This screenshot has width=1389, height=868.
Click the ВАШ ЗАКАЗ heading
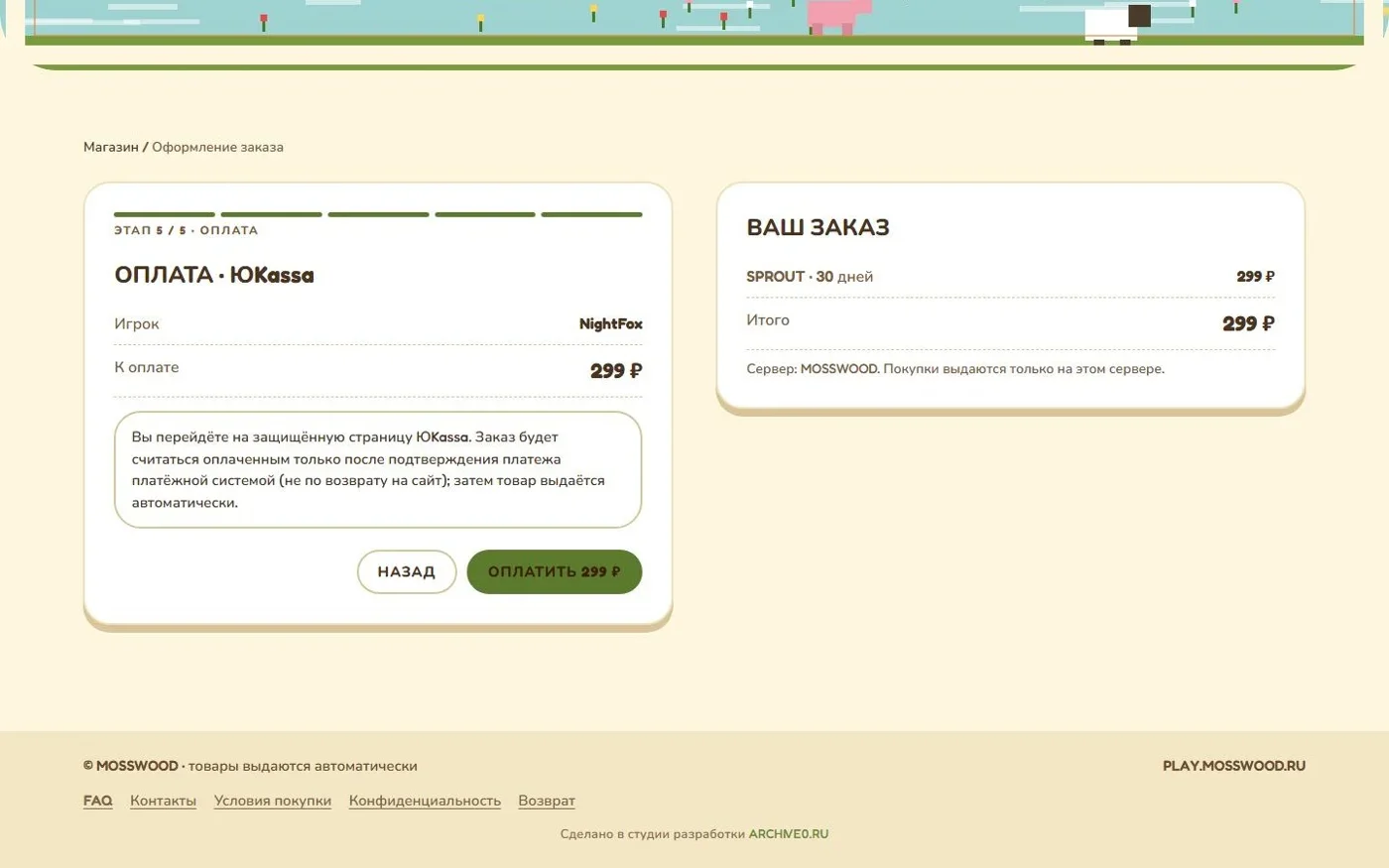[818, 227]
